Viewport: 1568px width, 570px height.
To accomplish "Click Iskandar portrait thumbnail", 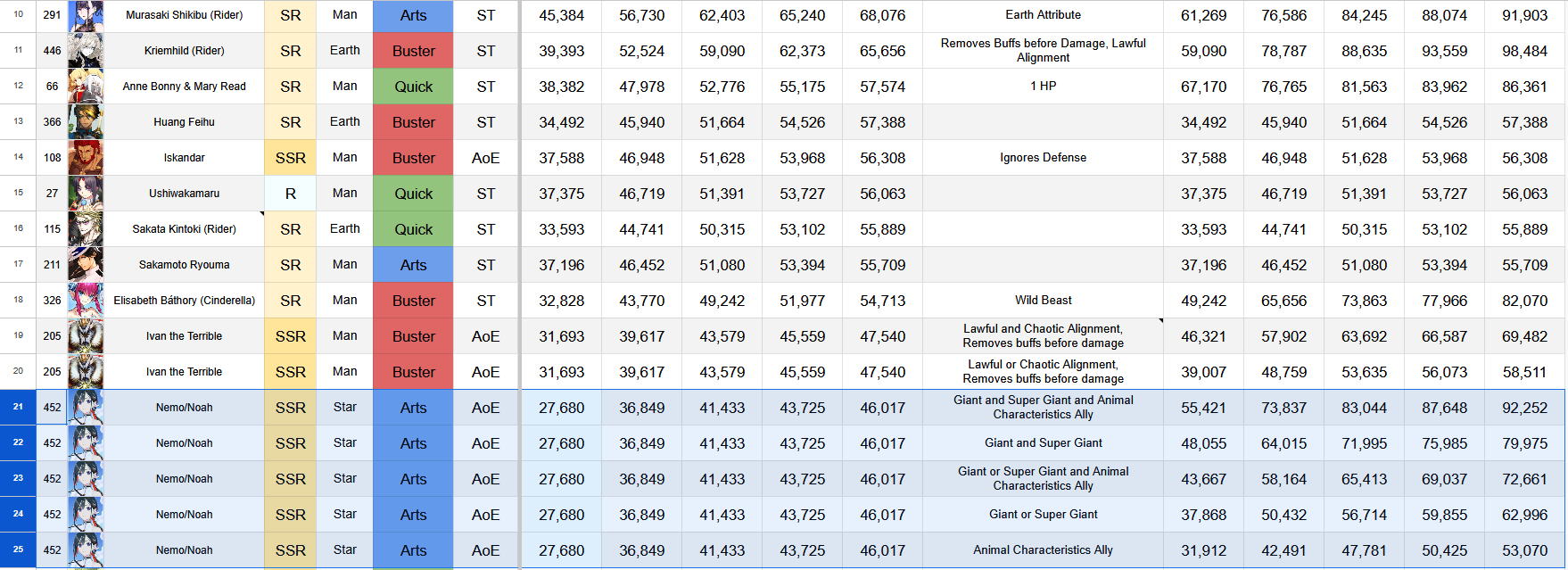I will (x=86, y=158).
